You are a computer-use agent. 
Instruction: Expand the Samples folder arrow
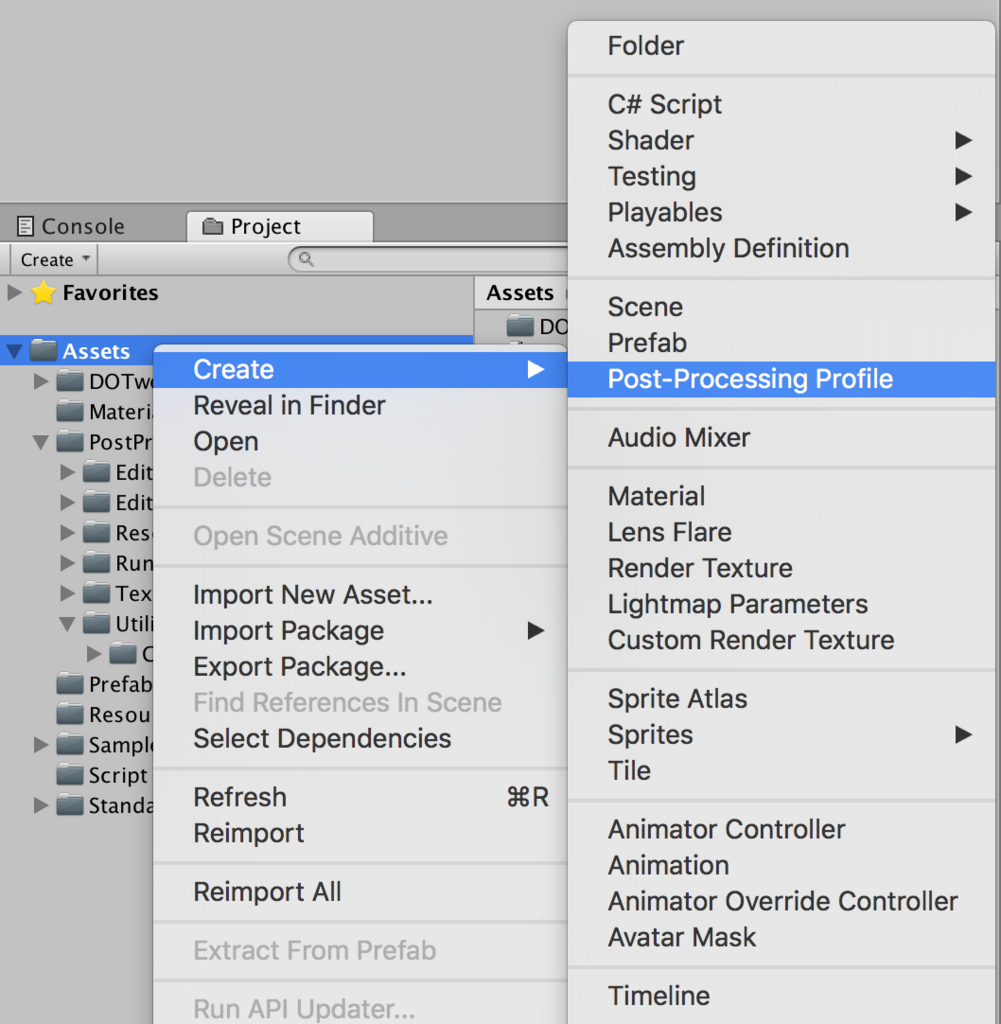[x=40, y=744]
